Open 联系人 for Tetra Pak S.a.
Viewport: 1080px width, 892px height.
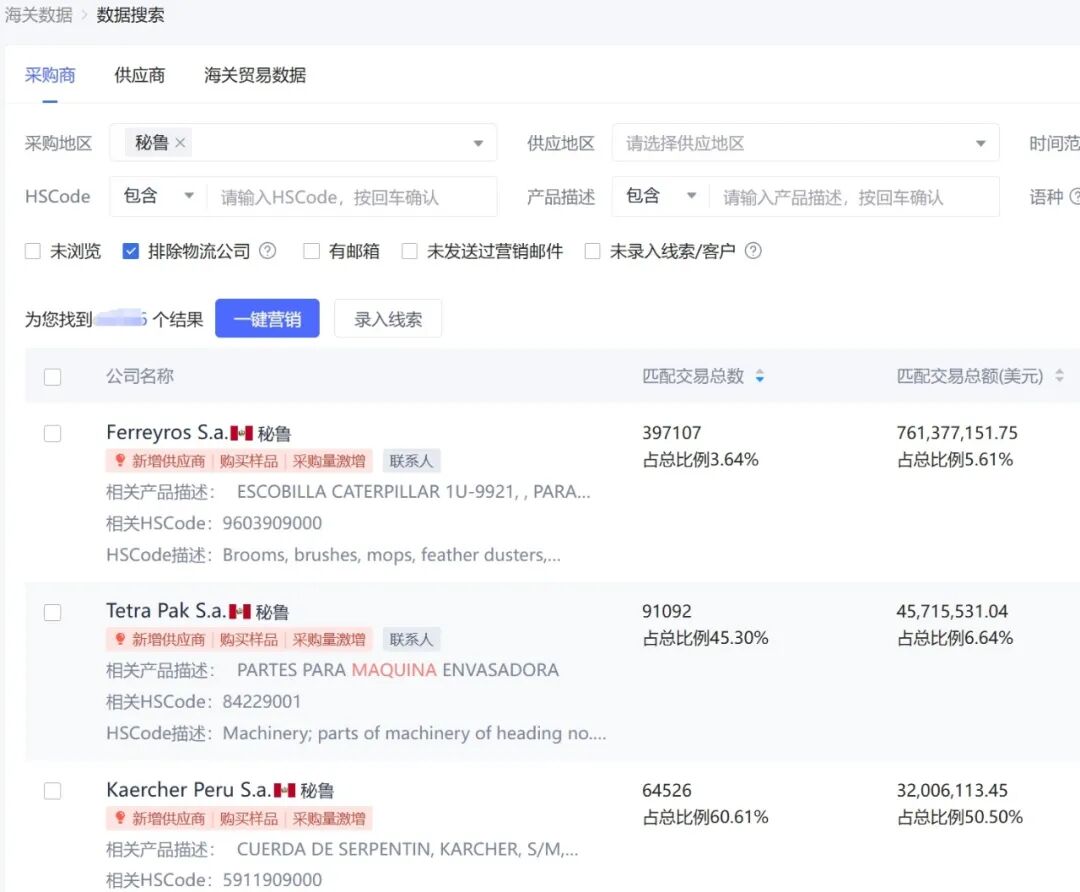click(x=412, y=639)
